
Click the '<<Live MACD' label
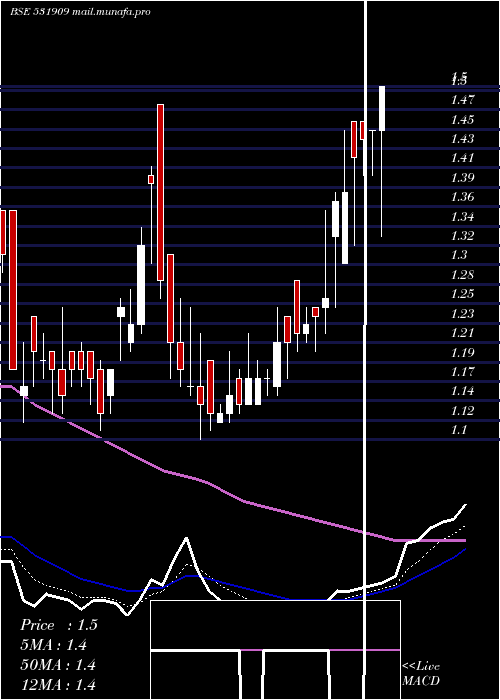(421, 674)
